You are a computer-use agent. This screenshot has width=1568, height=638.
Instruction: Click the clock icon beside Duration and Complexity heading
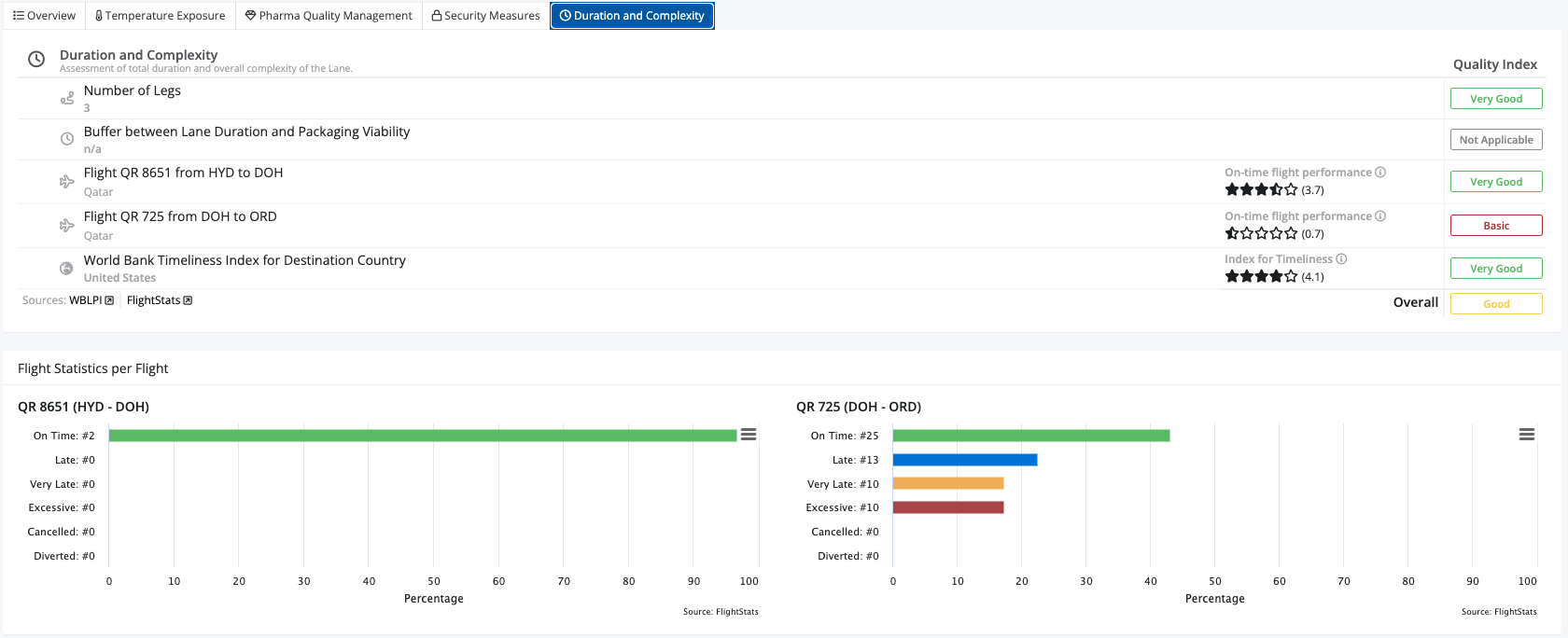tap(36, 60)
